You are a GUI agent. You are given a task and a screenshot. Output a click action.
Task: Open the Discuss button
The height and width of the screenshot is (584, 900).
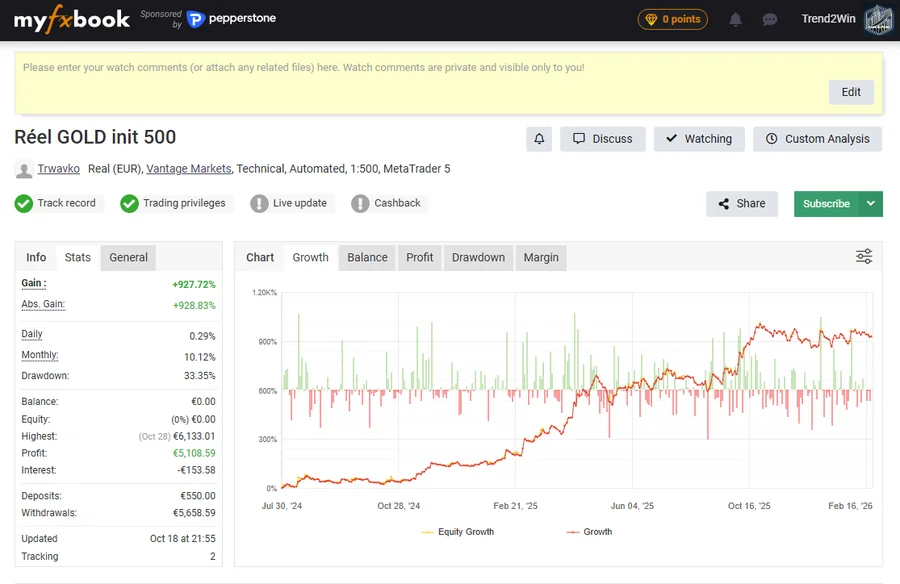click(603, 139)
